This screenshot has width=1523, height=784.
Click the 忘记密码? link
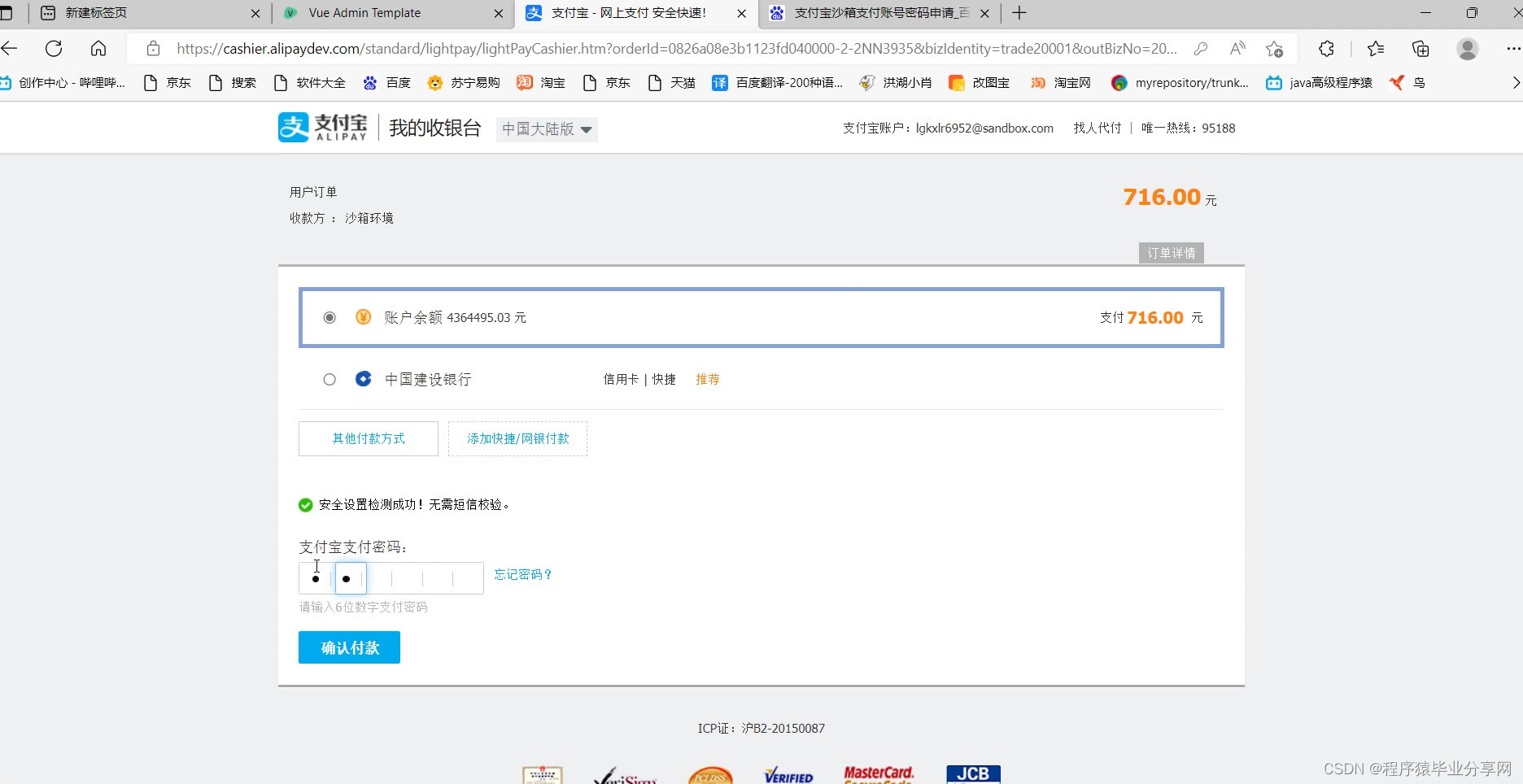click(524, 574)
